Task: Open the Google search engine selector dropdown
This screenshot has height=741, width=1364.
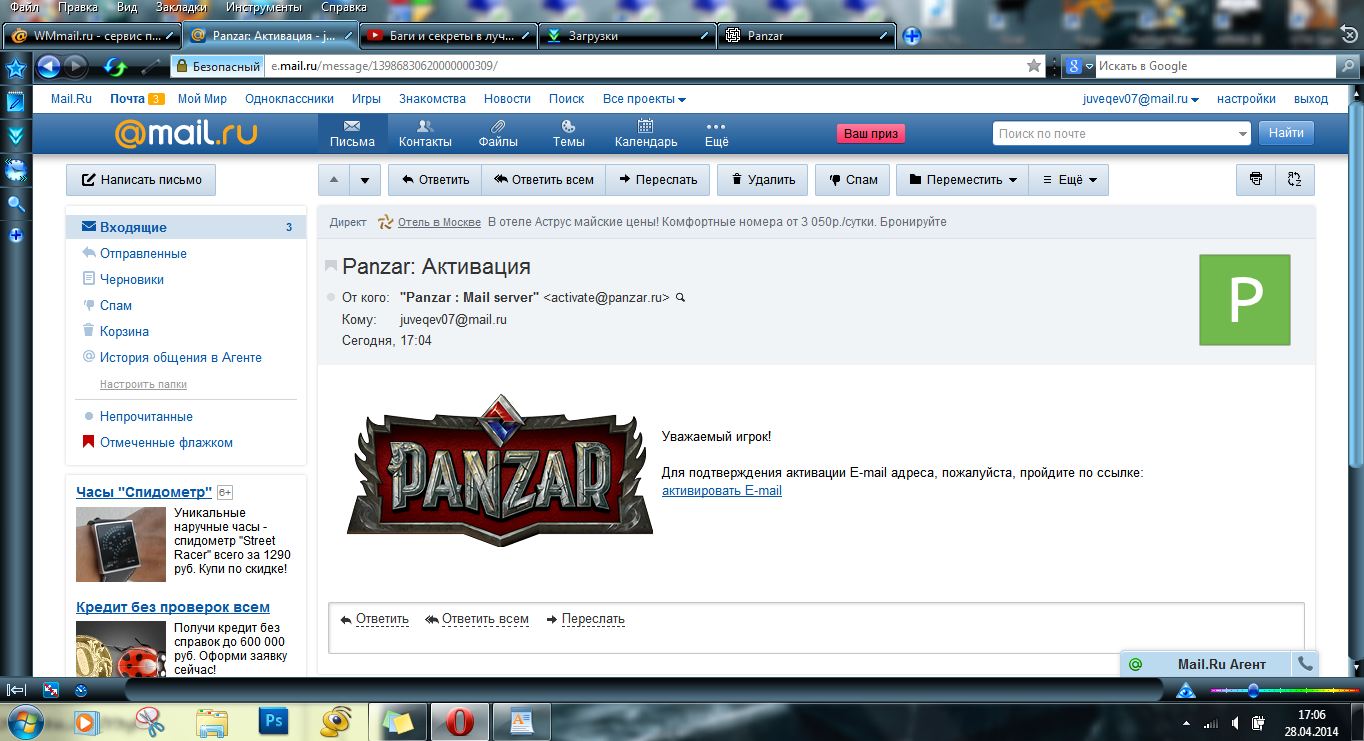Action: pos(1078,66)
